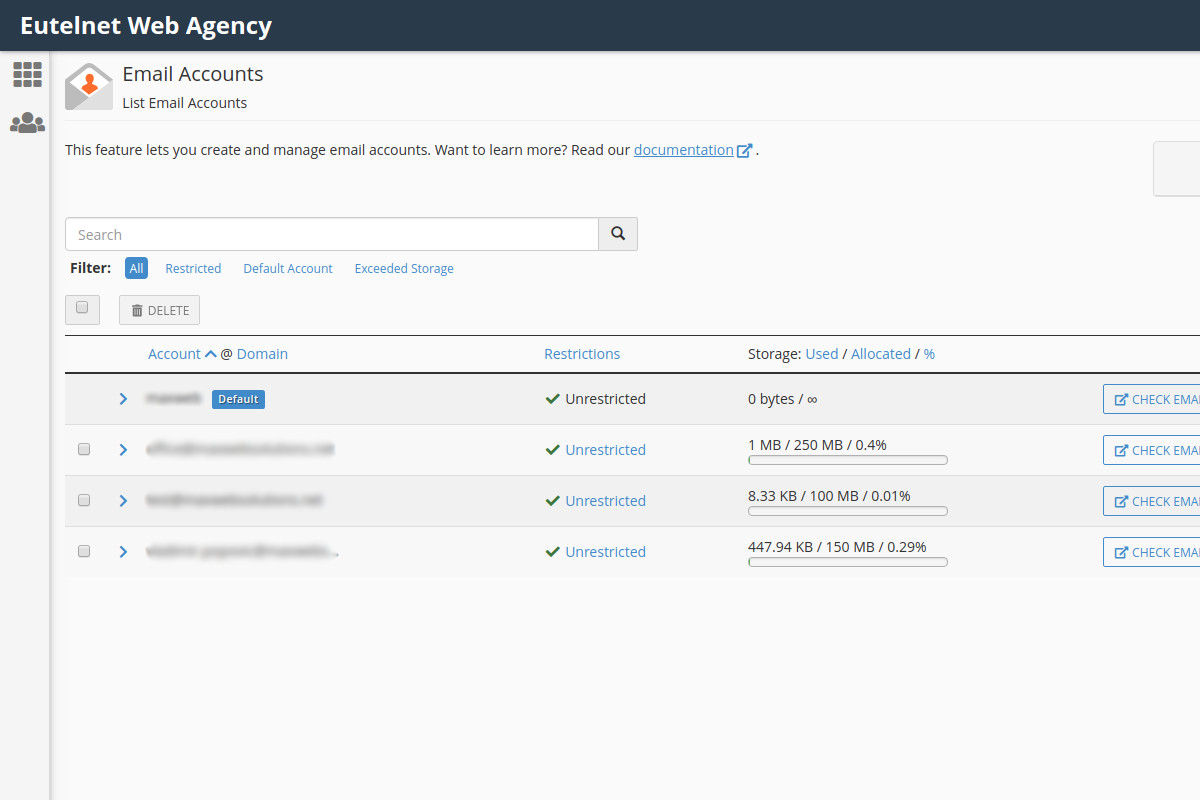Click green checkmark in 1 MB row
The image size is (1200, 800).
tap(552, 450)
